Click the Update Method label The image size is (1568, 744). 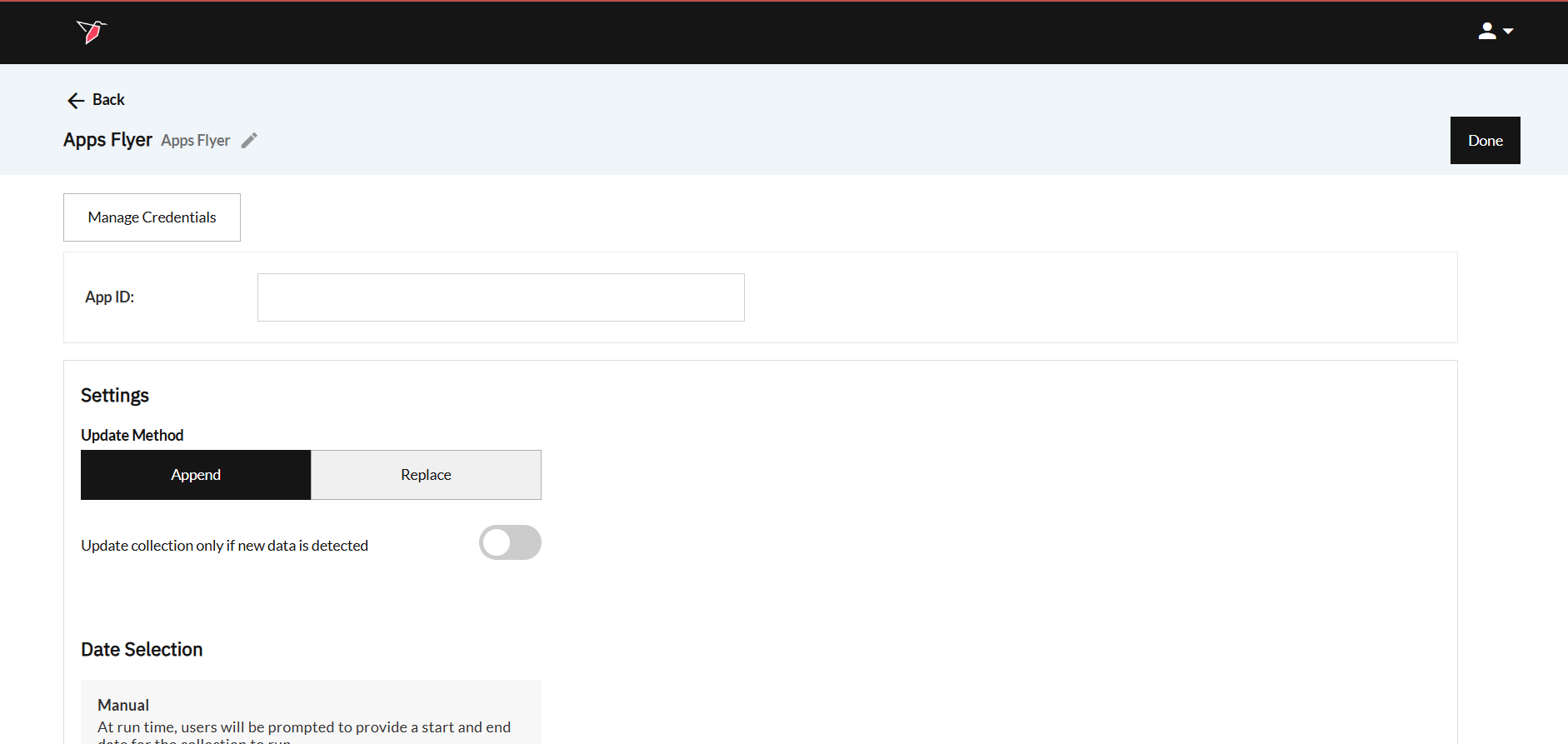132,435
